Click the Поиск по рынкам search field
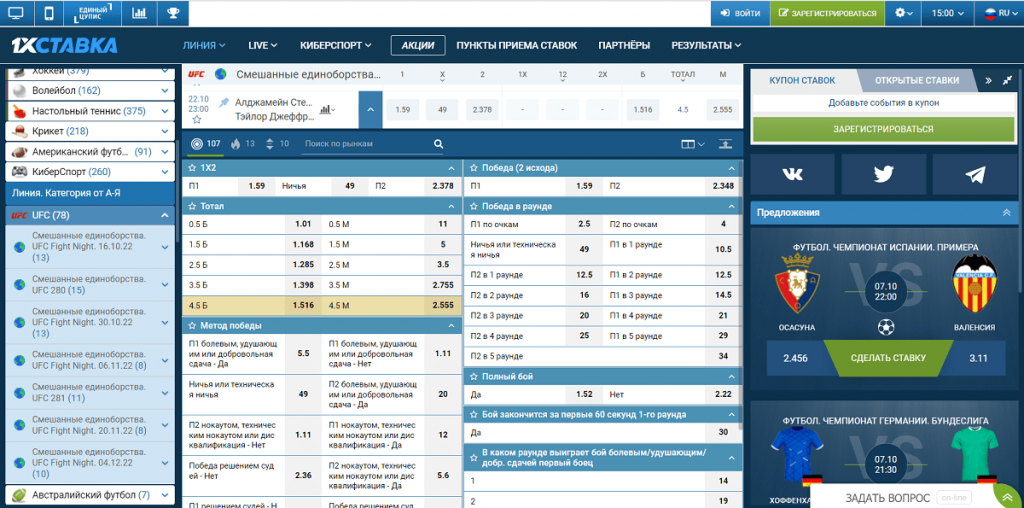The width and height of the screenshot is (1024, 508). pyautogui.click(x=365, y=144)
